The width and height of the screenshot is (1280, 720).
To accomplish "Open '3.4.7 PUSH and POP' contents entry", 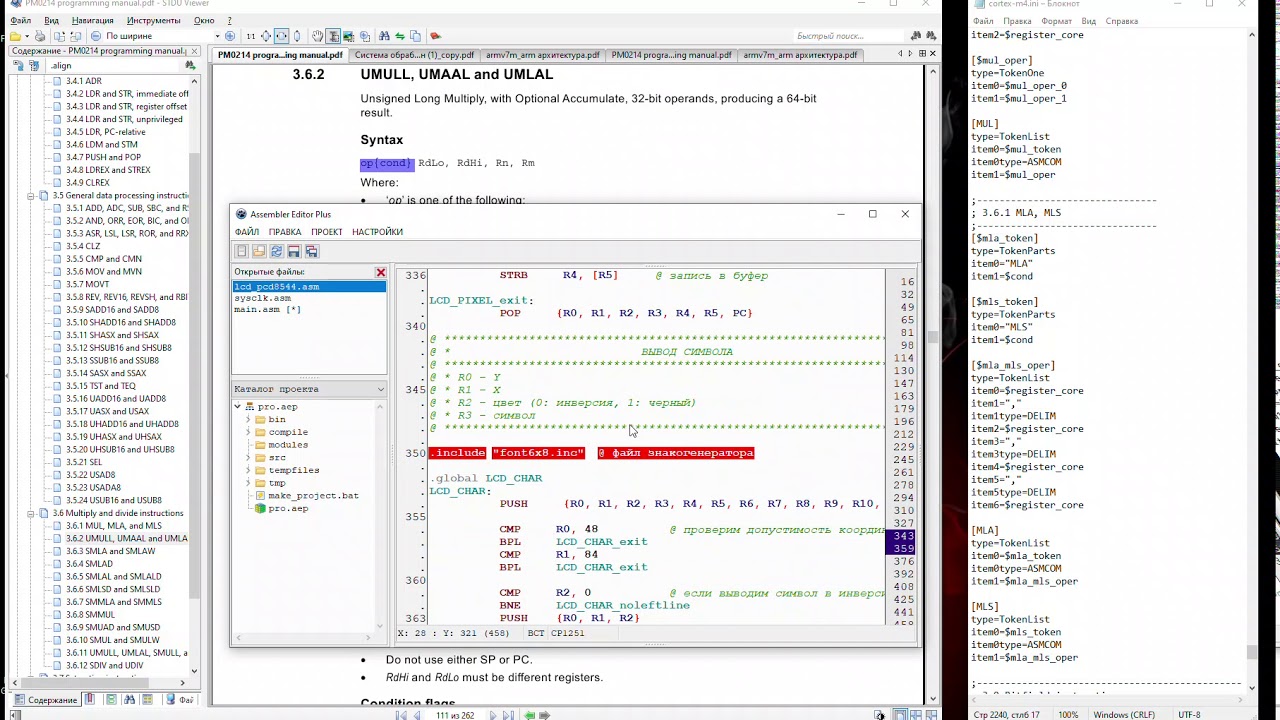I will pyautogui.click(x=103, y=157).
